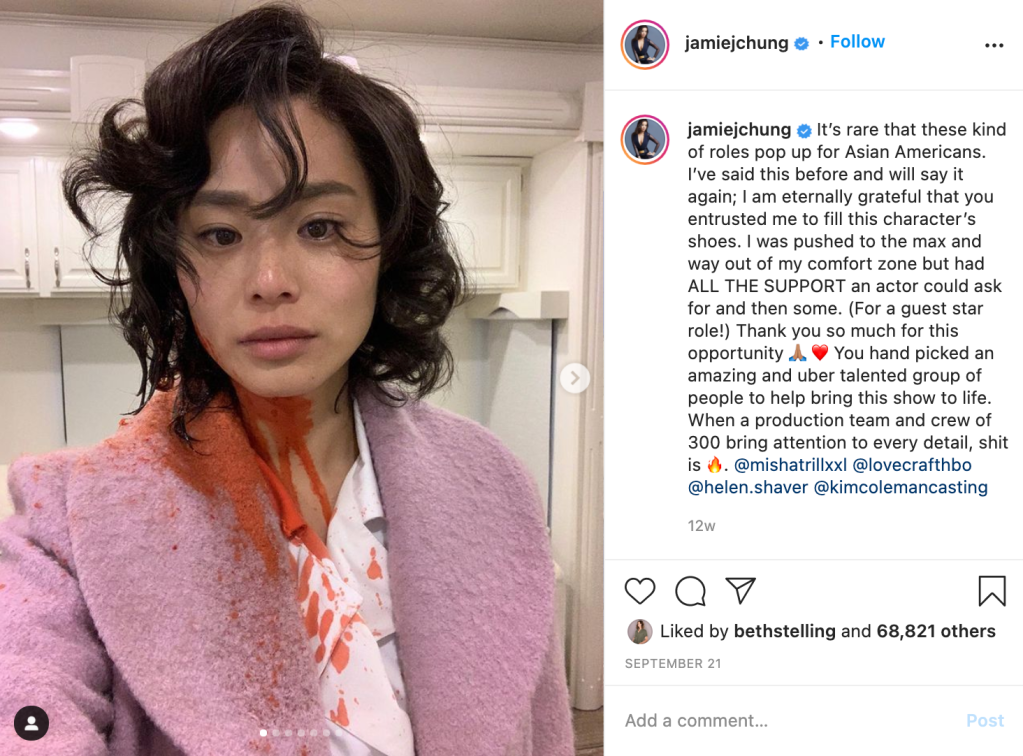Image resolution: width=1023 pixels, height=756 pixels.
Task: Click the verified badge beside header username
Action: click(801, 44)
